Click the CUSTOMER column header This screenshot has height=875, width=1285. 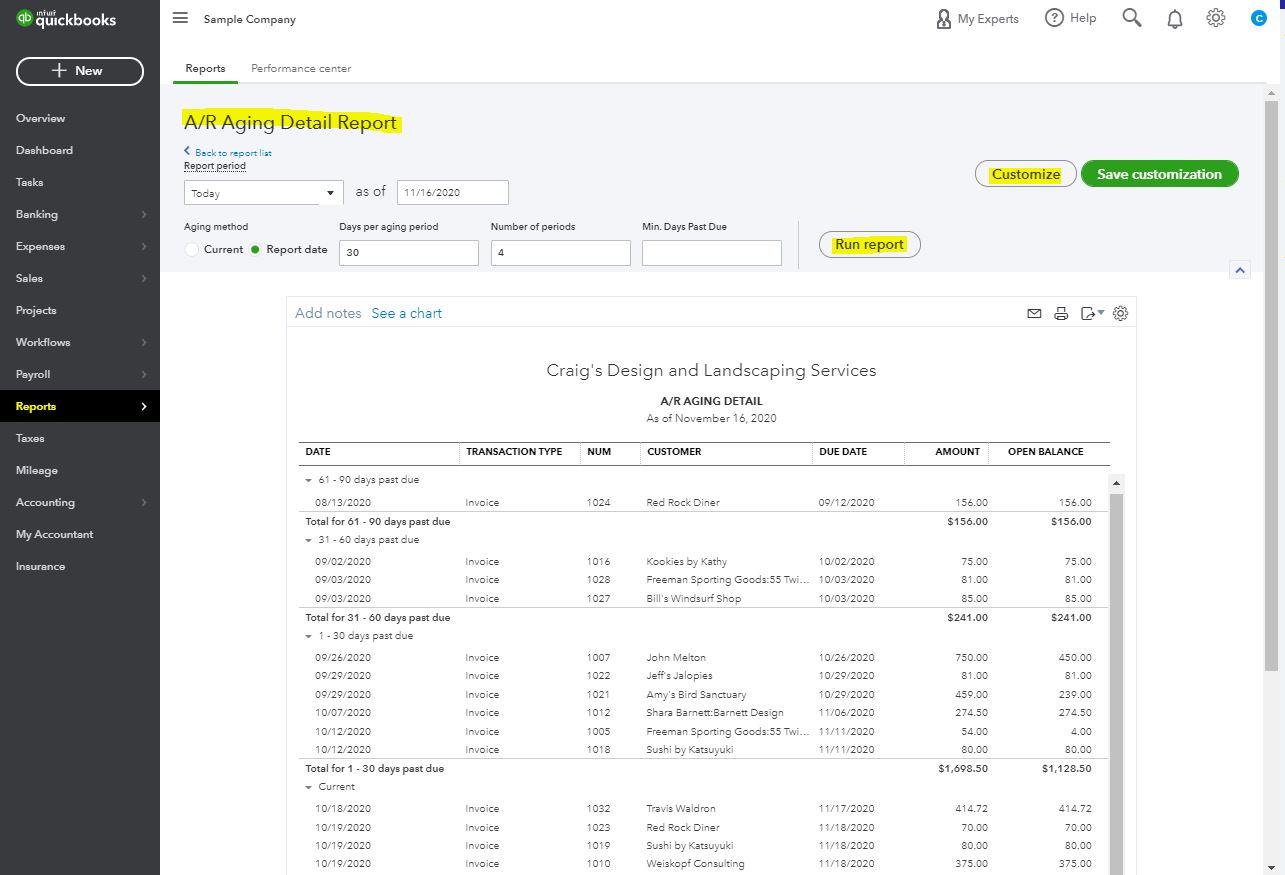674,452
